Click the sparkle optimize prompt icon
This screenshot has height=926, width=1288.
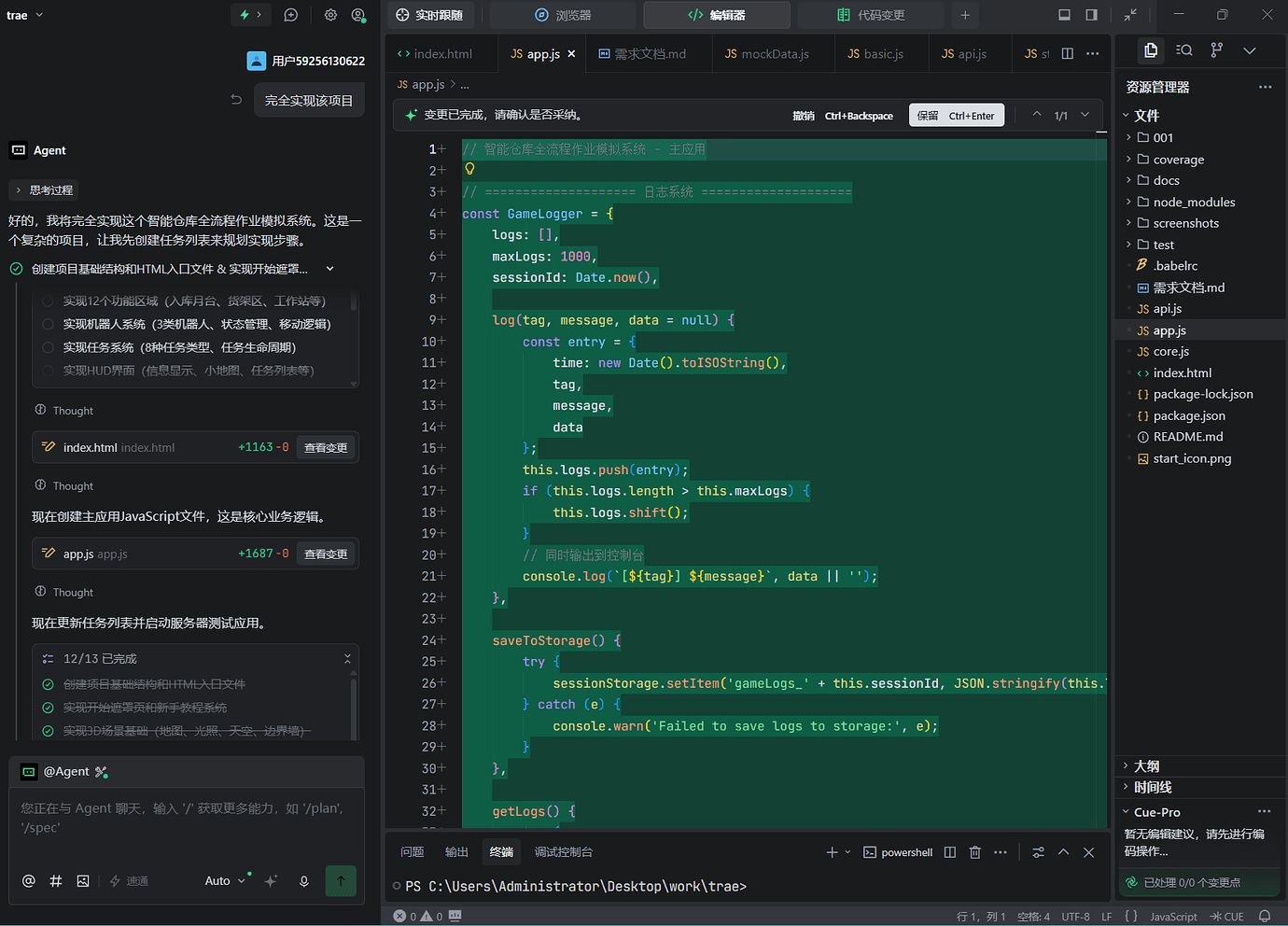click(x=272, y=880)
